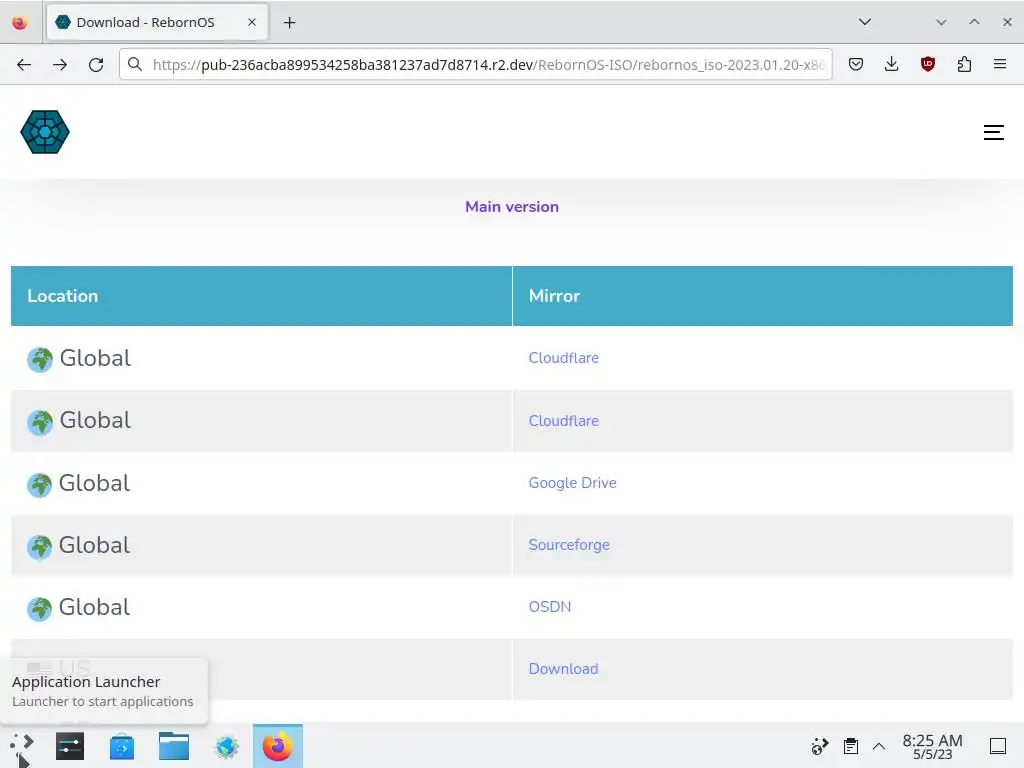
Task: Open the second Cloudflare mirror link
Action: [563, 421]
